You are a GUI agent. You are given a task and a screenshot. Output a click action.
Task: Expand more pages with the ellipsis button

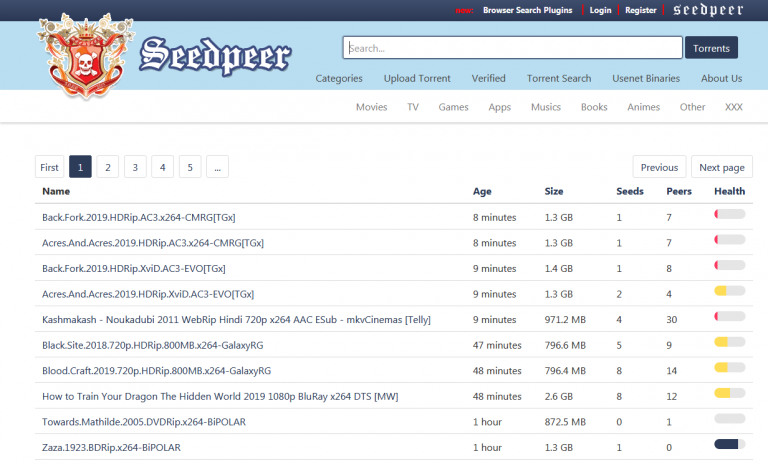click(x=218, y=167)
